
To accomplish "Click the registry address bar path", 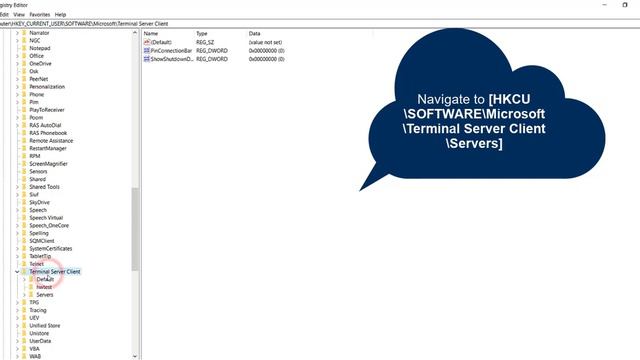I will 84,24.
